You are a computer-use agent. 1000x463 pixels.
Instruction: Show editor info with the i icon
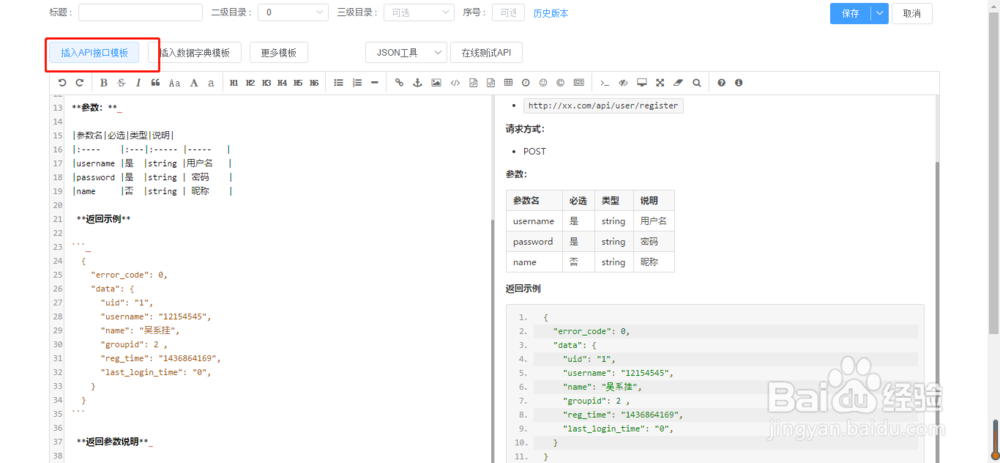(x=739, y=82)
